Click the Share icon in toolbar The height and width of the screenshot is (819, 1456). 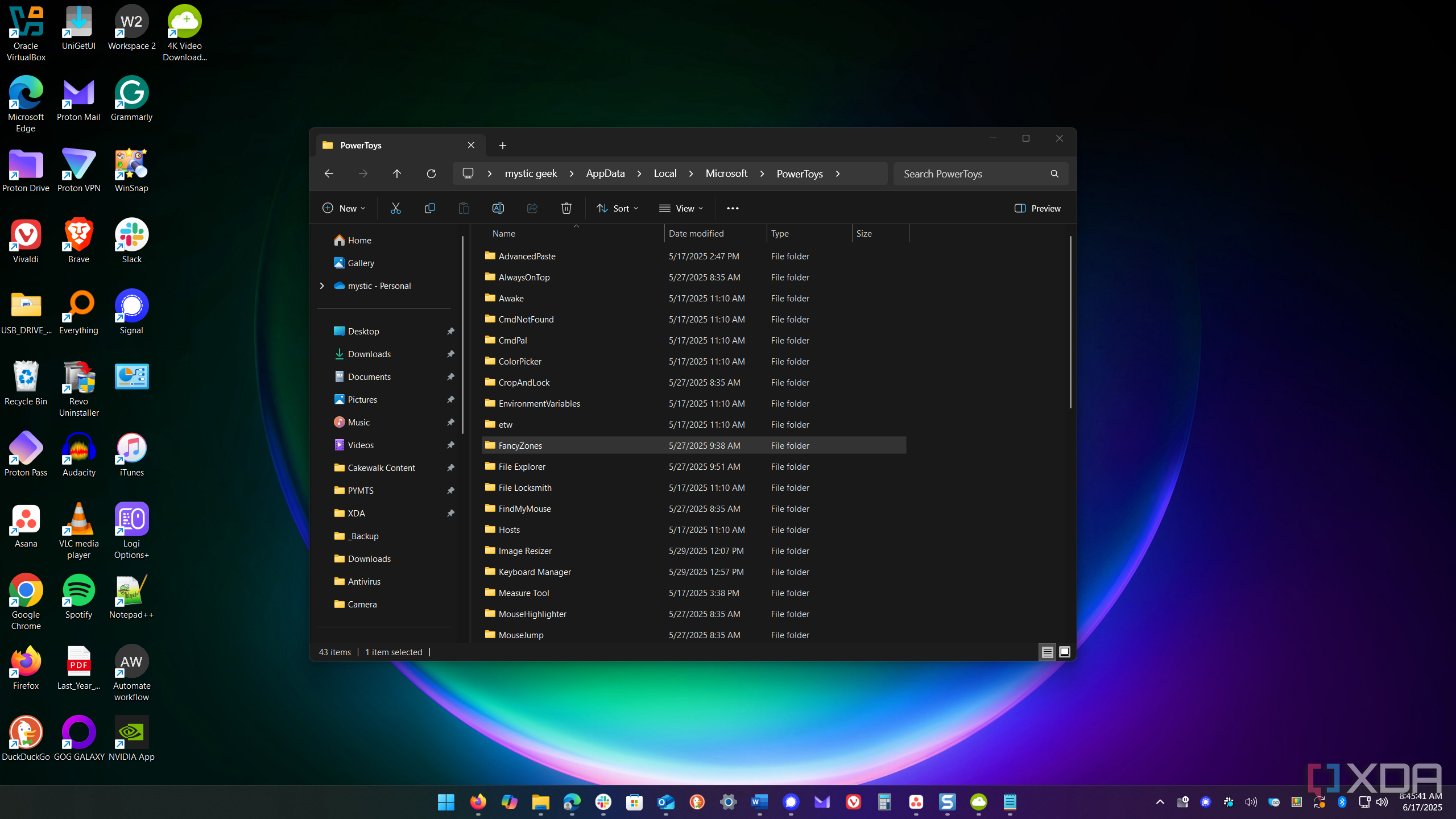pos(532,208)
